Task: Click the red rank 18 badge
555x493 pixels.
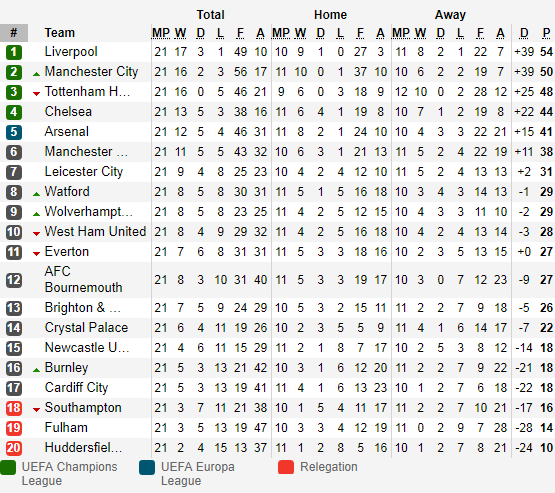Action: (x=14, y=408)
